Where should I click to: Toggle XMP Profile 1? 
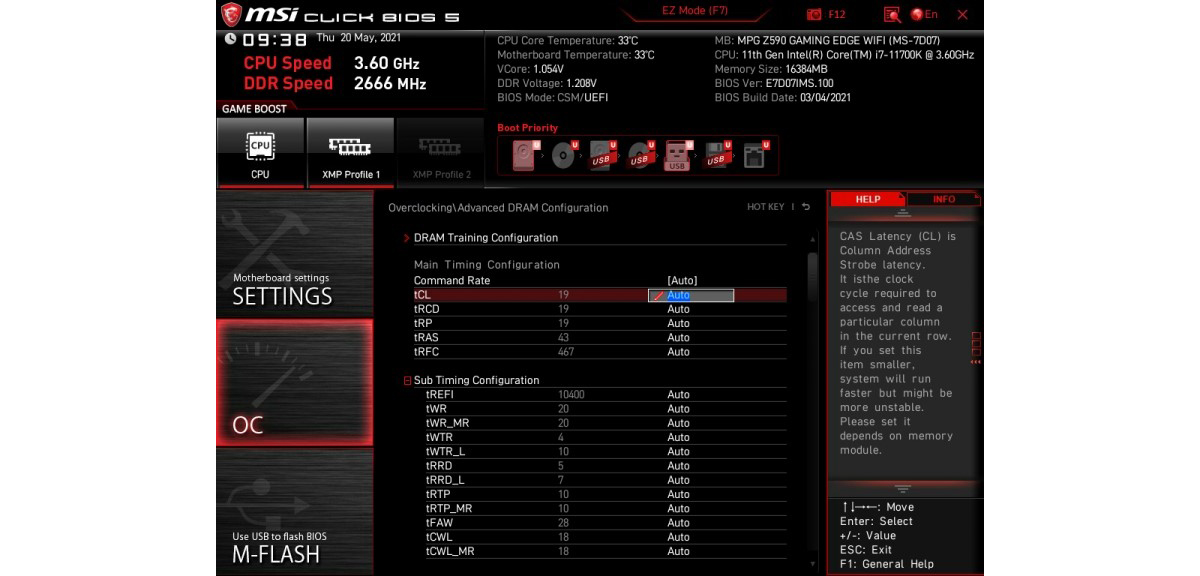pyautogui.click(x=351, y=151)
